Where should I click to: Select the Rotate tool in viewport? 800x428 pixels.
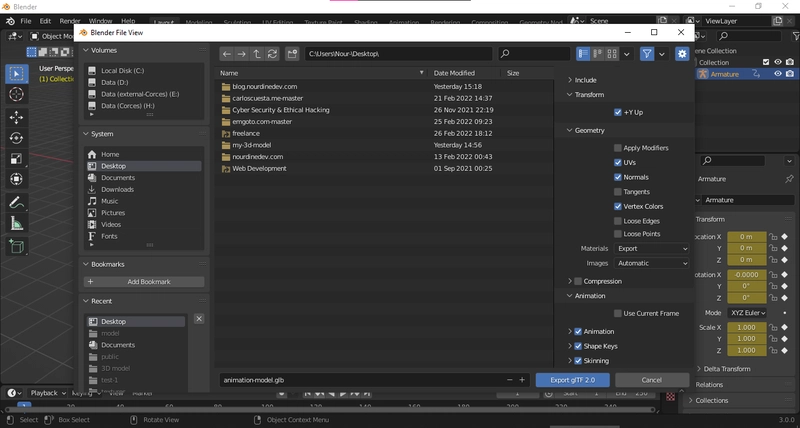pyautogui.click(x=16, y=138)
